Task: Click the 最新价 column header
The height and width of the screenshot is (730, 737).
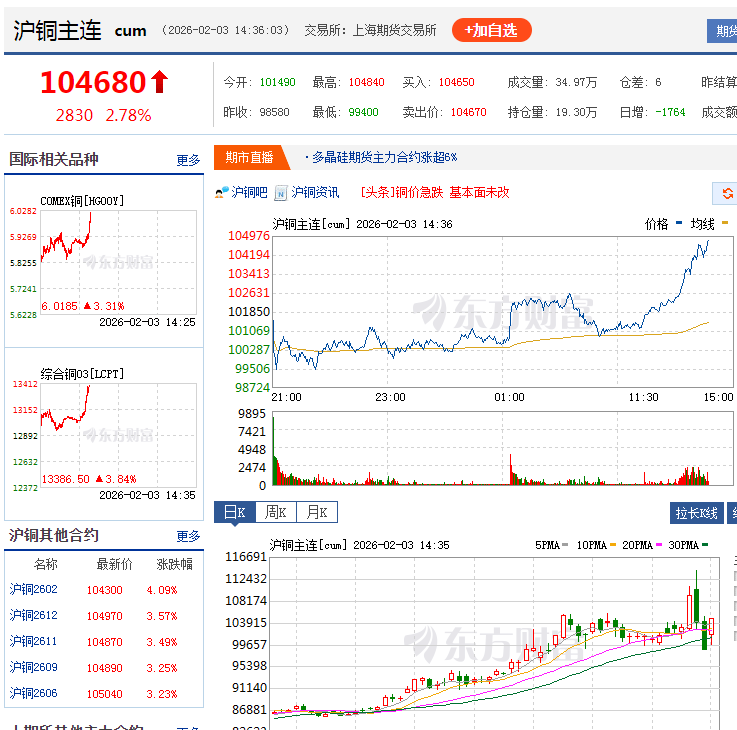Action: (114, 564)
